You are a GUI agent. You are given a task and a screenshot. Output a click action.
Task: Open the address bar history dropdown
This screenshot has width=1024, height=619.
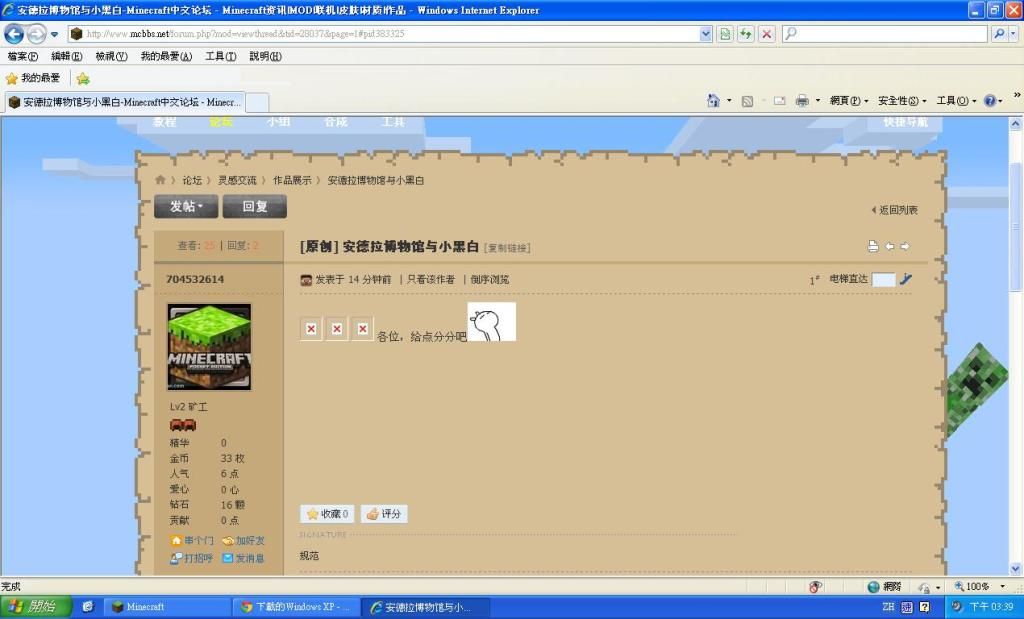point(706,34)
